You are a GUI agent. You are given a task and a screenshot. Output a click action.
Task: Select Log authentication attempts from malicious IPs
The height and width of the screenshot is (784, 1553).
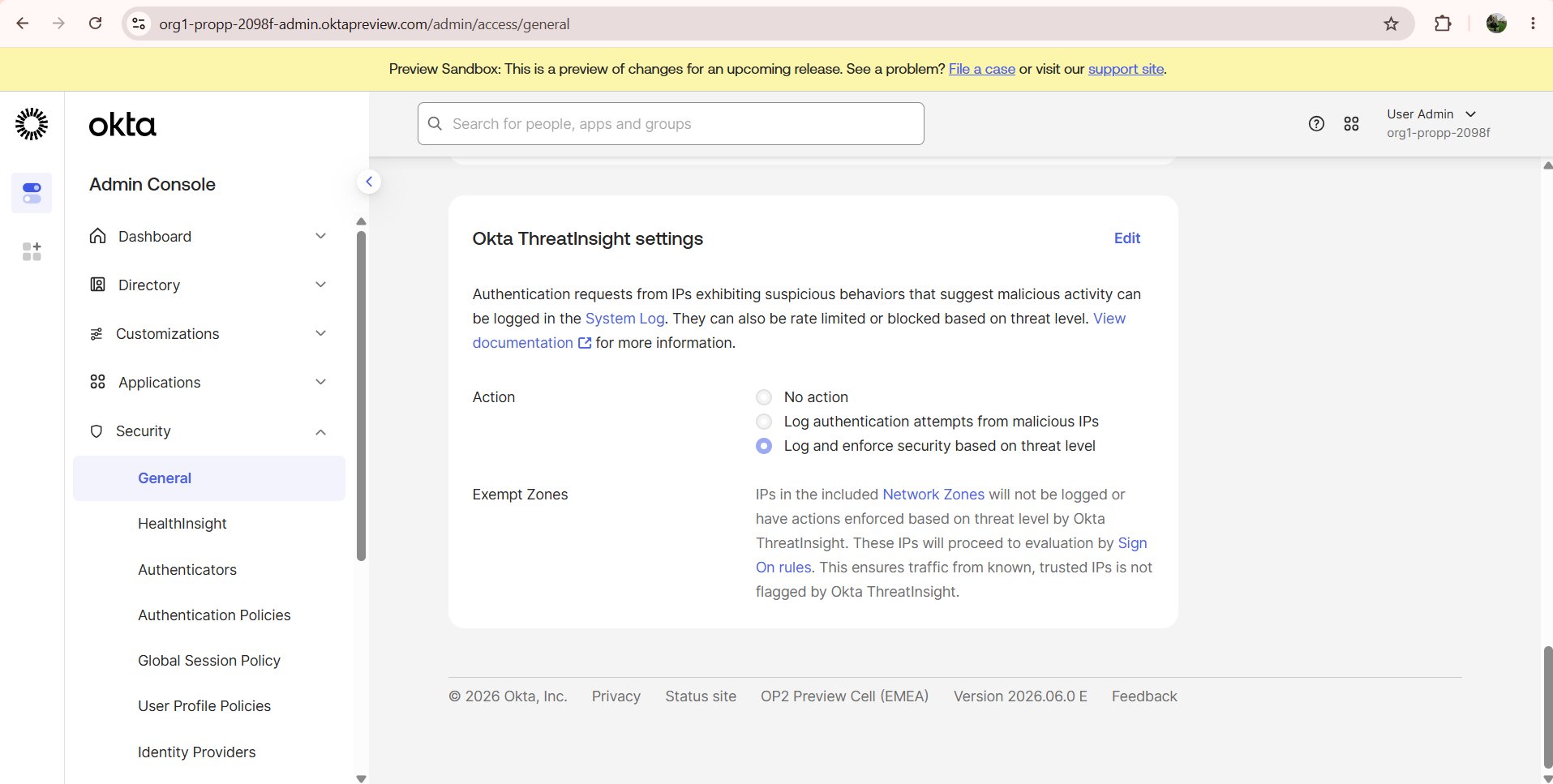pyautogui.click(x=764, y=422)
